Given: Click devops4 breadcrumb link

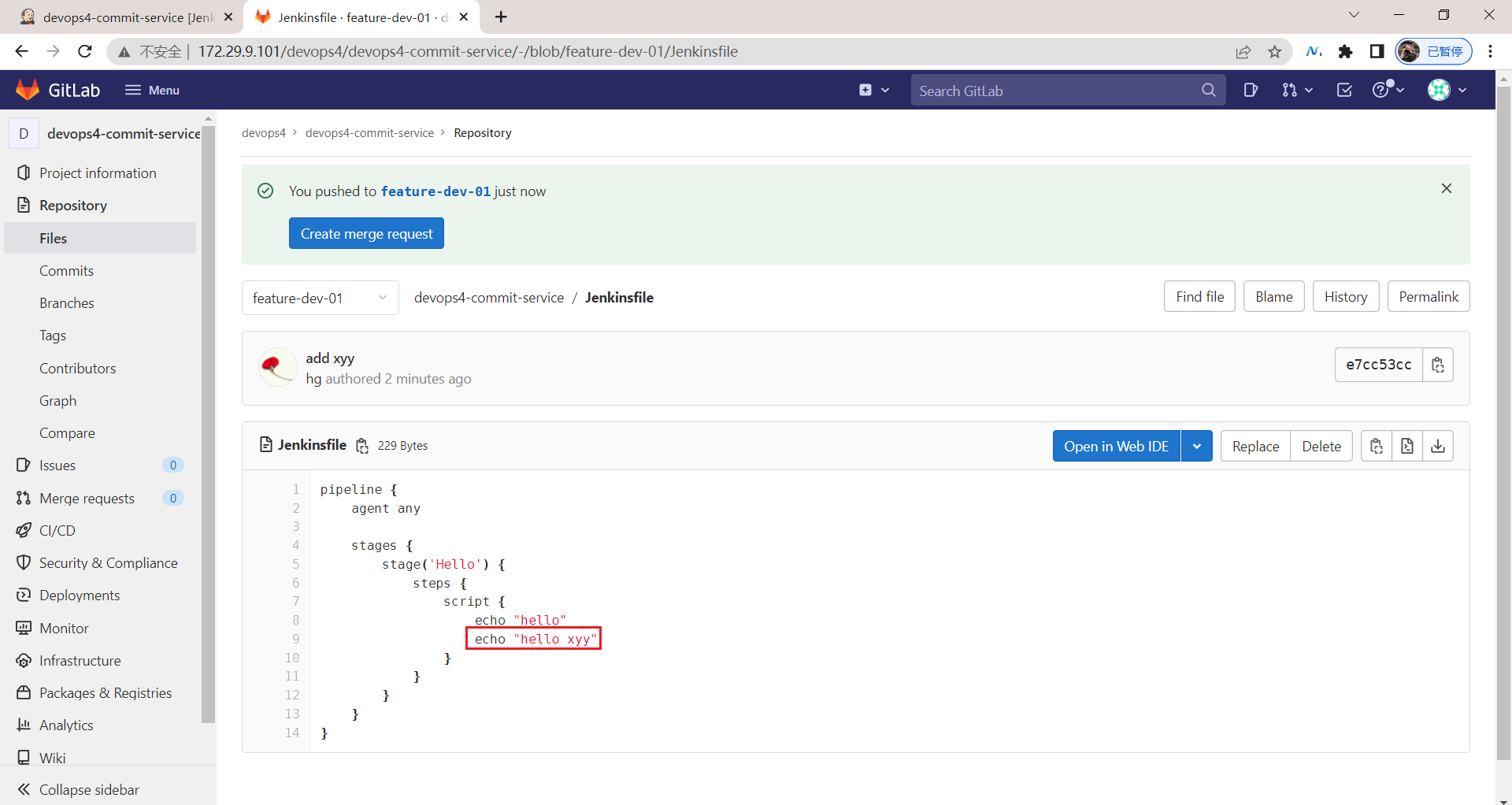Looking at the screenshot, I should click(x=264, y=133).
